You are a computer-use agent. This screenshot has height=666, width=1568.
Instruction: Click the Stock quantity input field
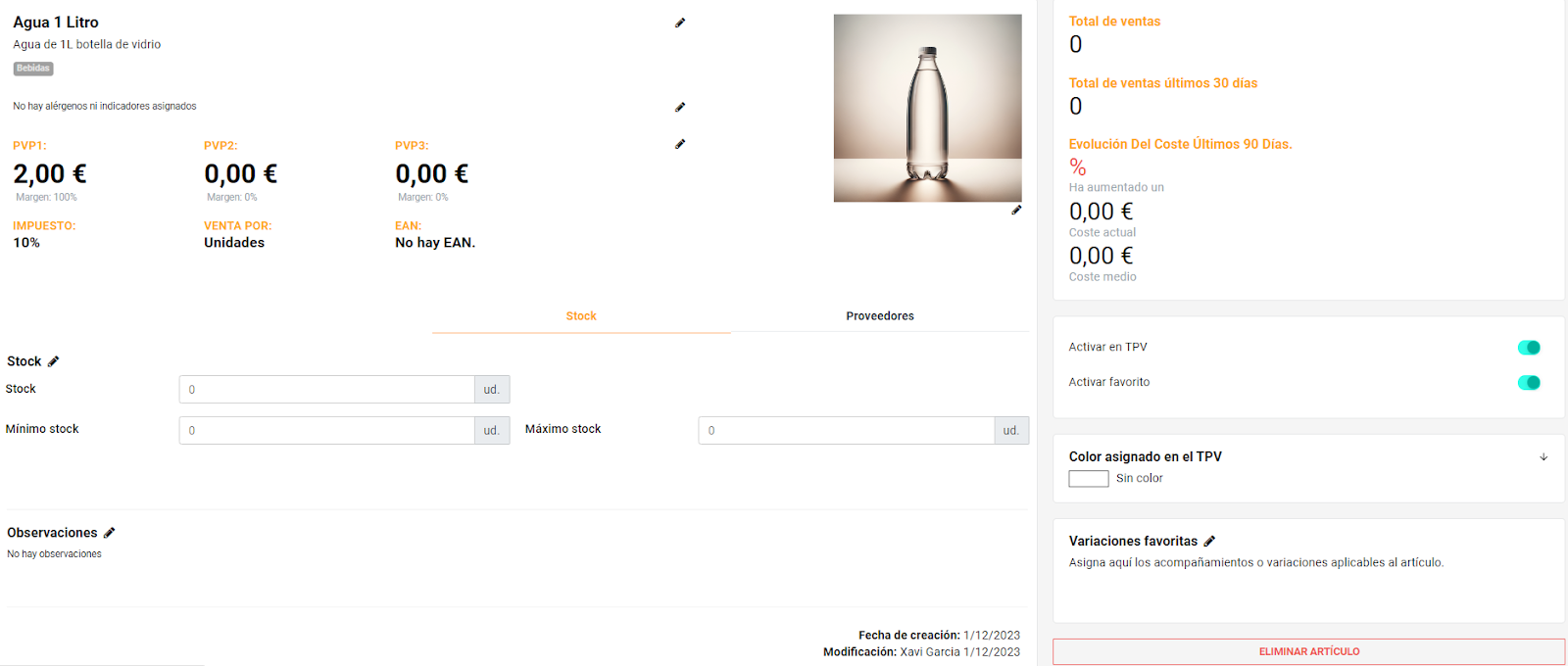point(326,390)
